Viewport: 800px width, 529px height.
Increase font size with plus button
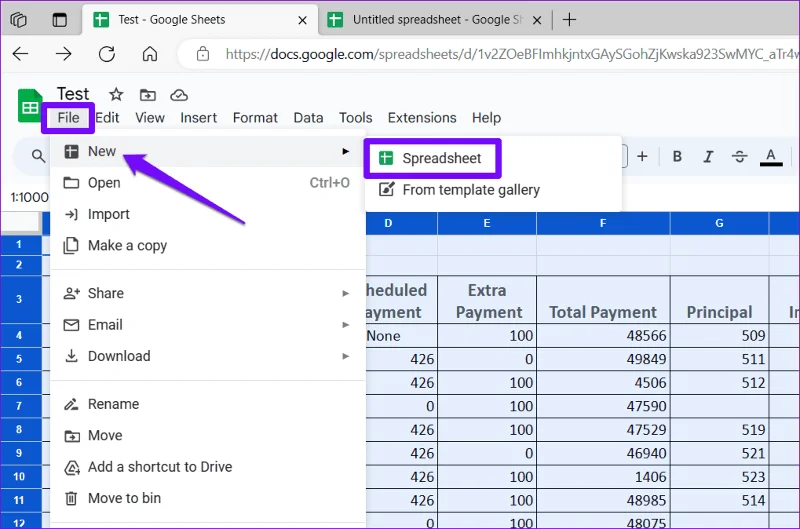(x=642, y=157)
